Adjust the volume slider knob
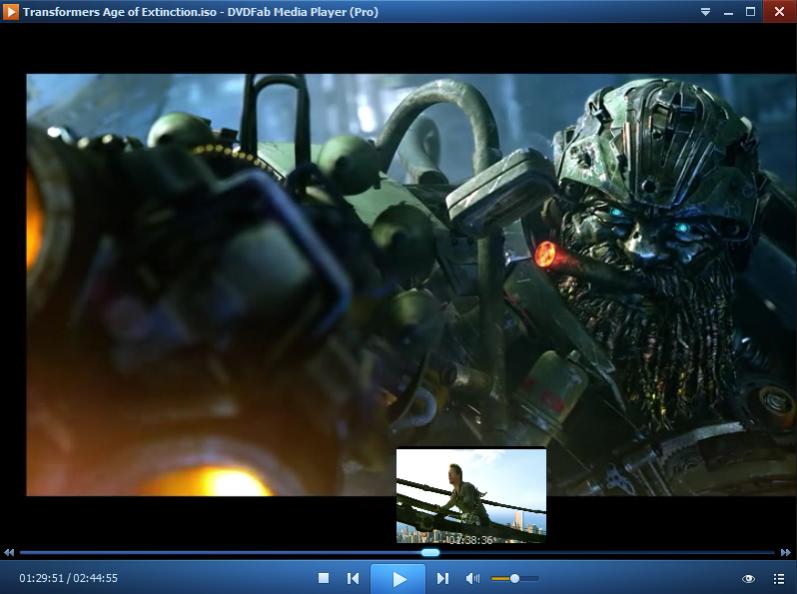This screenshot has height=594, width=797. tap(514, 578)
